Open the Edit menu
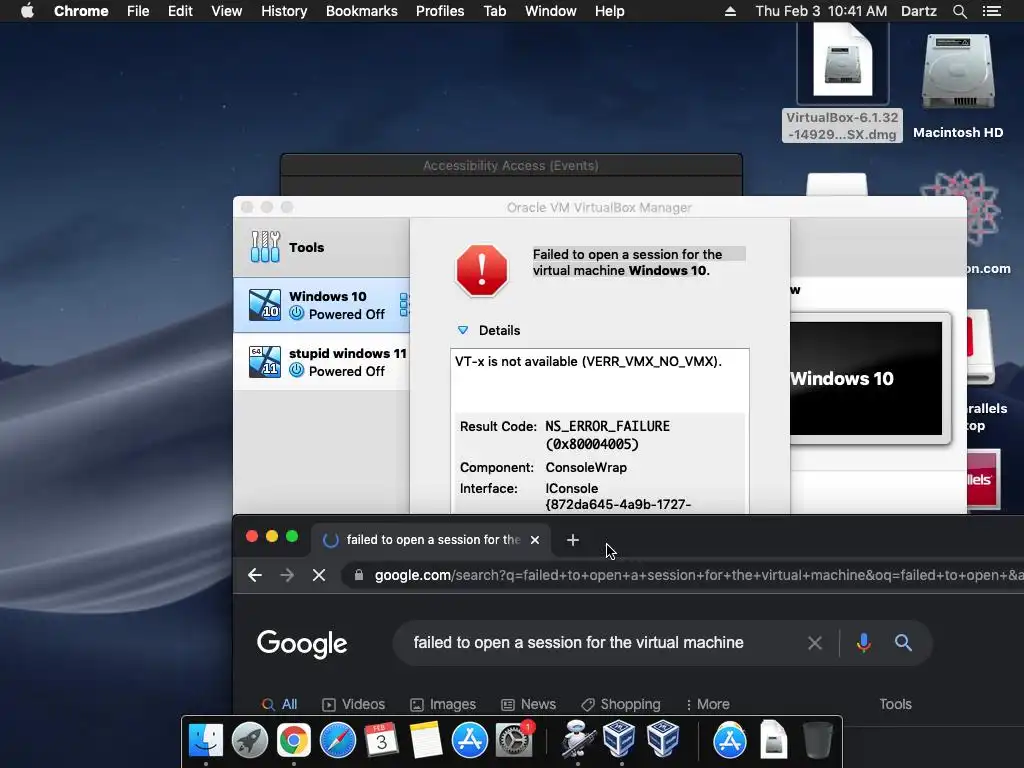This screenshot has width=1024, height=768. click(180, 11)
